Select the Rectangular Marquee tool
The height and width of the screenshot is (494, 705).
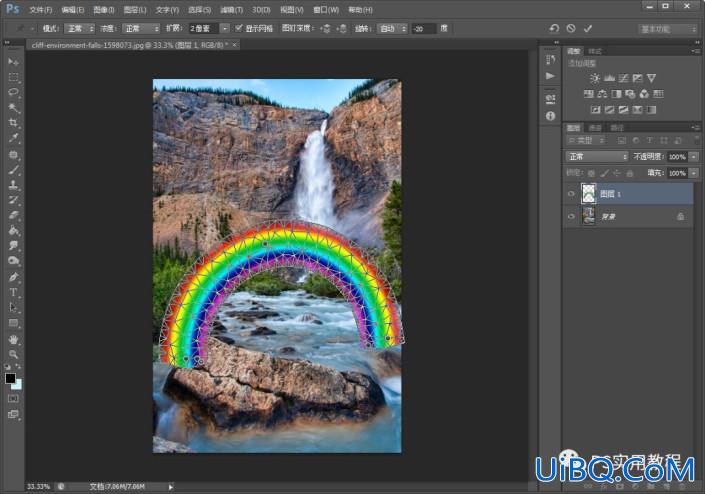[x=13, y=77]
